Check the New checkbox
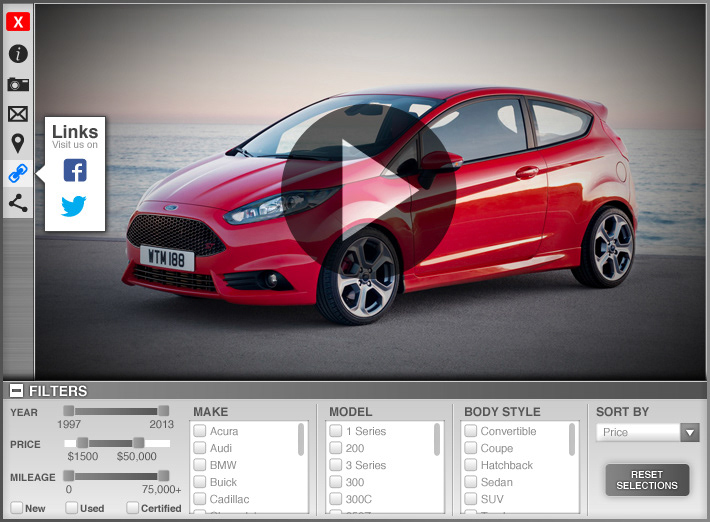 coord(17,508)
